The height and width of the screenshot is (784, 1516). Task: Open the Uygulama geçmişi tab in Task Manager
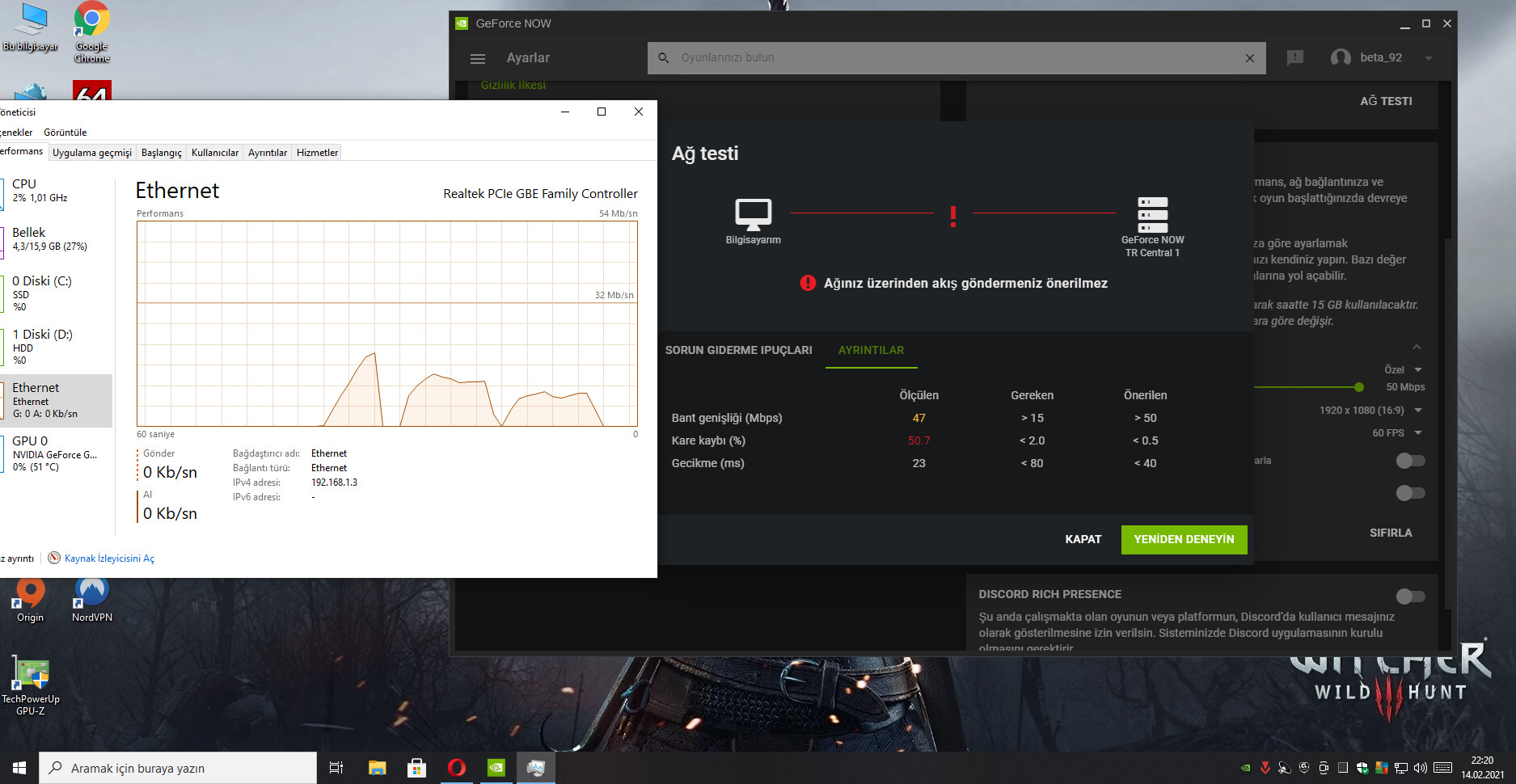[x=92, y=153]
